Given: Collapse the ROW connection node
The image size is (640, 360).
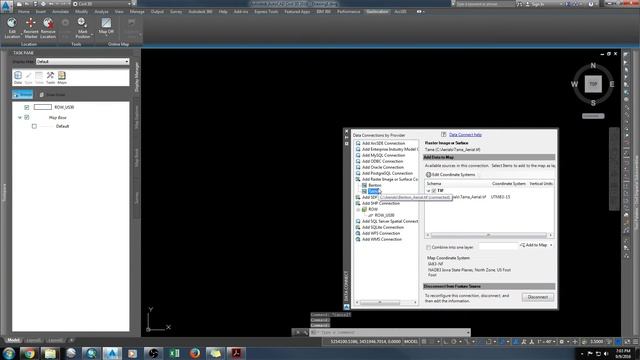Looking at the screenshot, I should 358,209.
